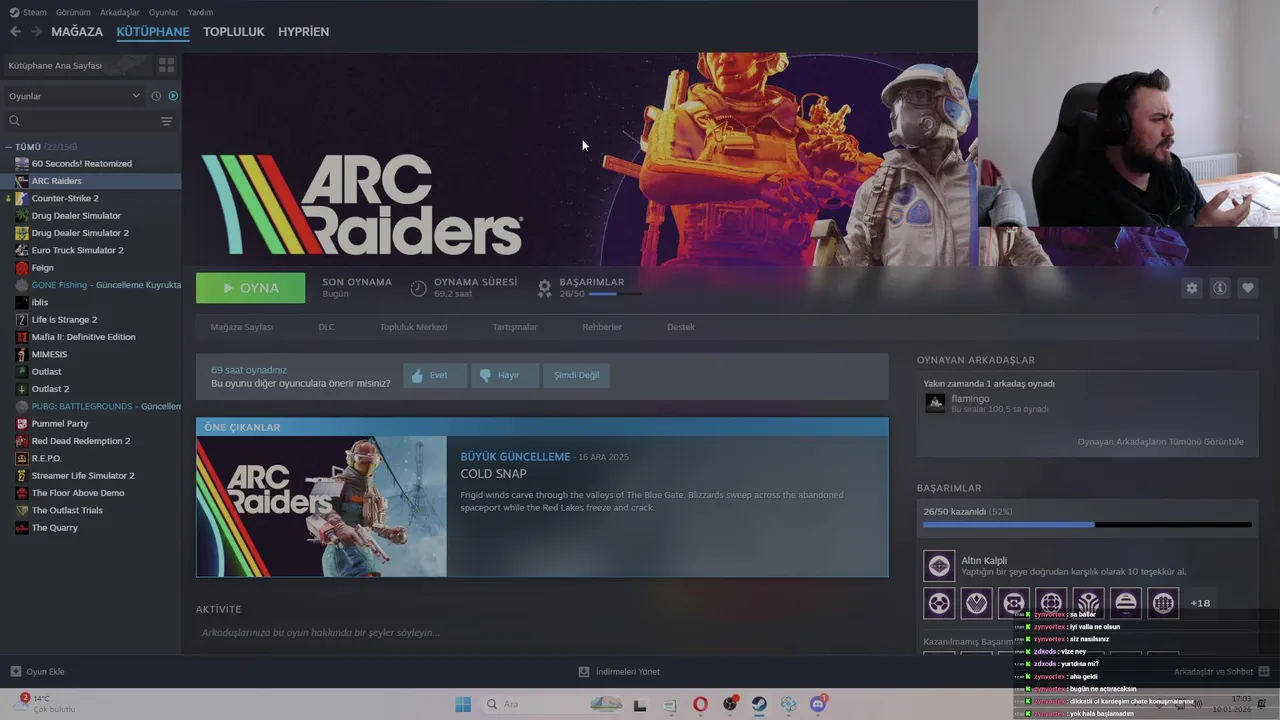Click the R.E.P.O. game icon
Screen dimensions: 1280x720
point(22,458)
